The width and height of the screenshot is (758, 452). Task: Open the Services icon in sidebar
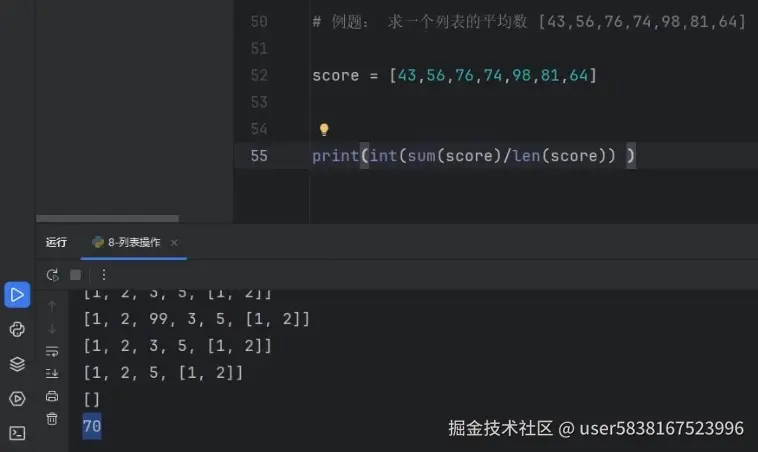(x=17, y=399)
